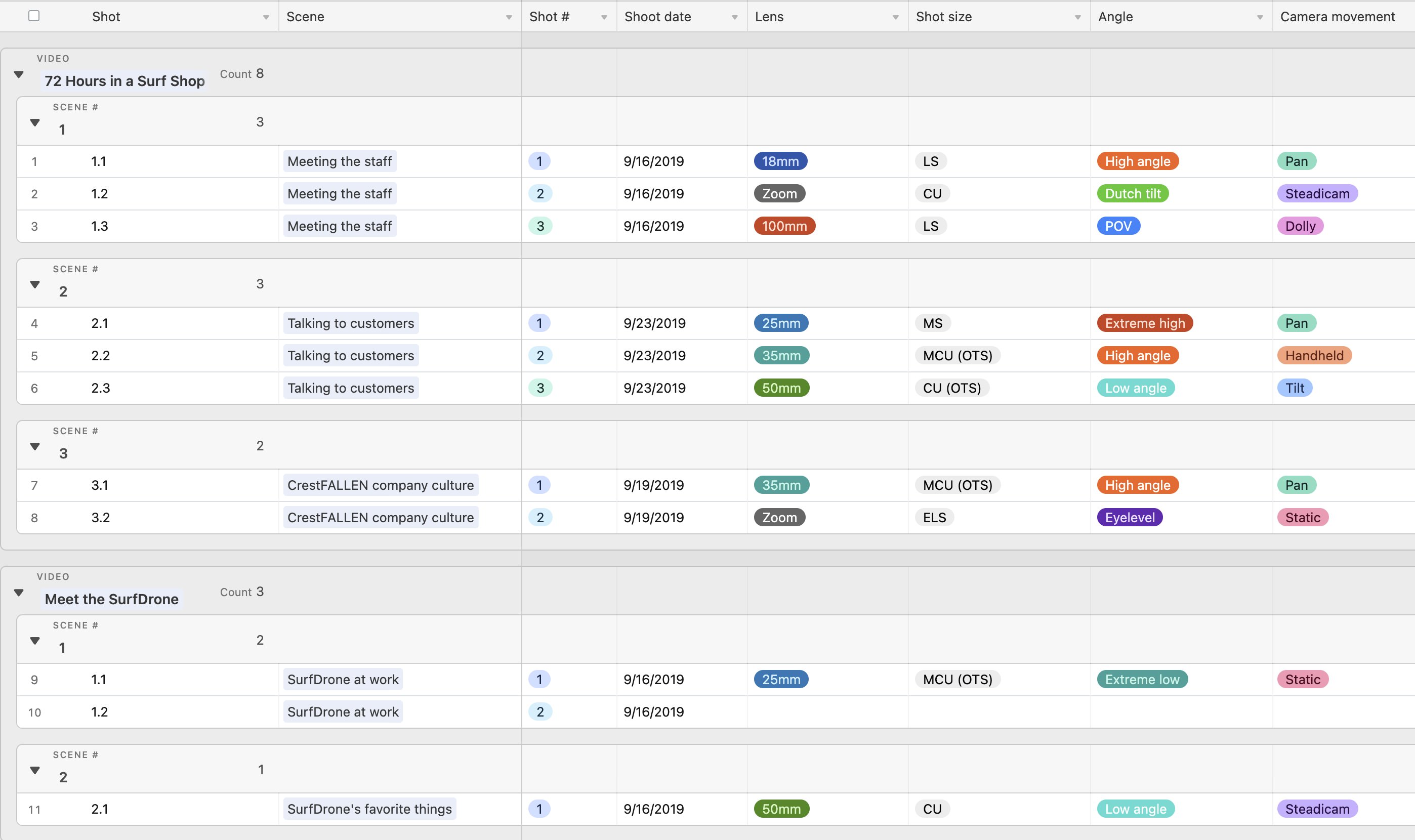Open the Lens column dropdown arrow
1415x840 pixels.
click(x=895, y=18)
